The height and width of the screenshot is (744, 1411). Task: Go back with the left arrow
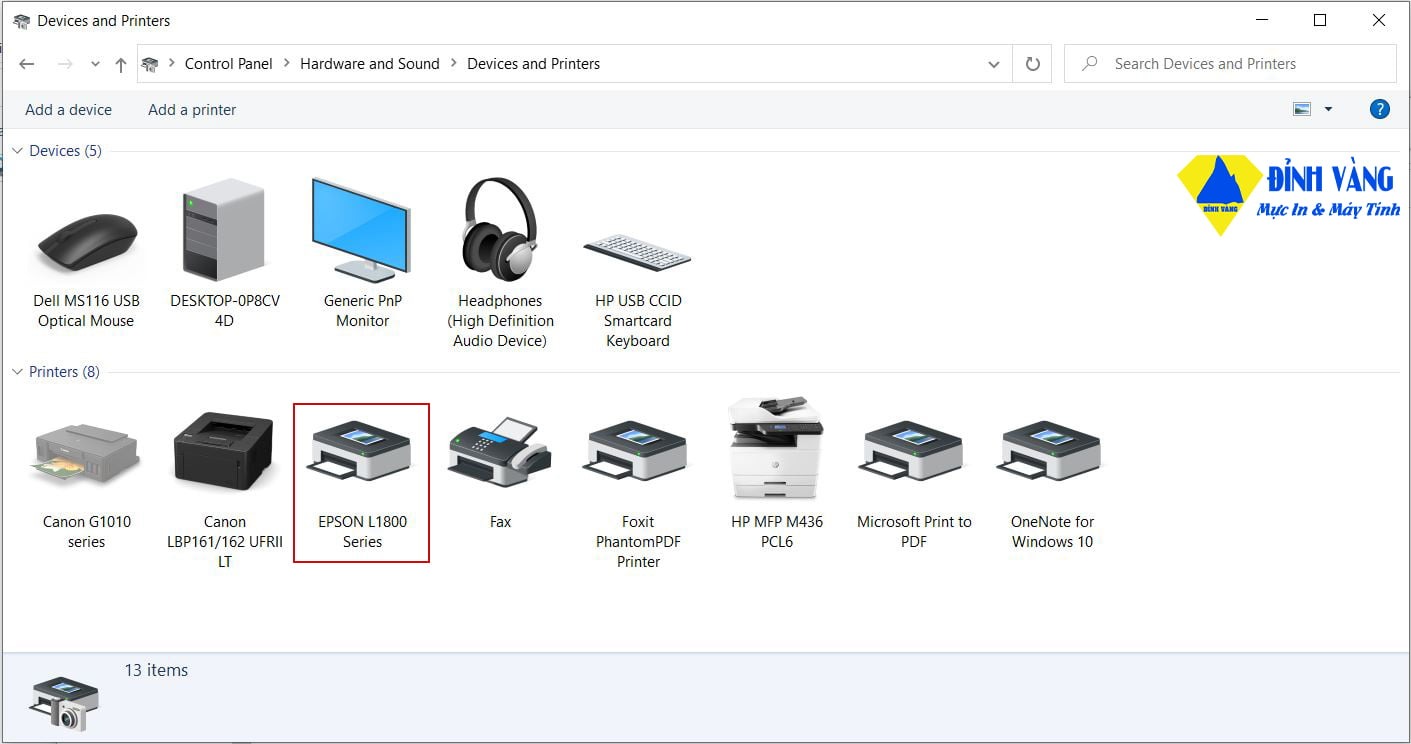point(27,64)
